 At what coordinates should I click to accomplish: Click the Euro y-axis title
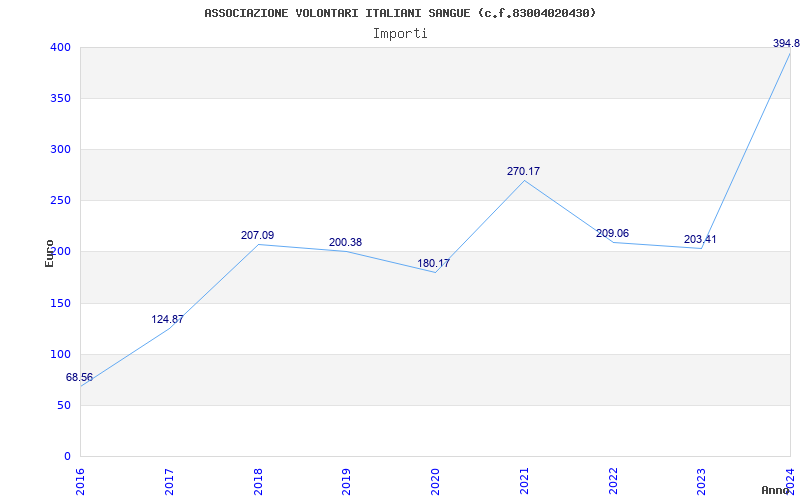[x=49, y=254]
